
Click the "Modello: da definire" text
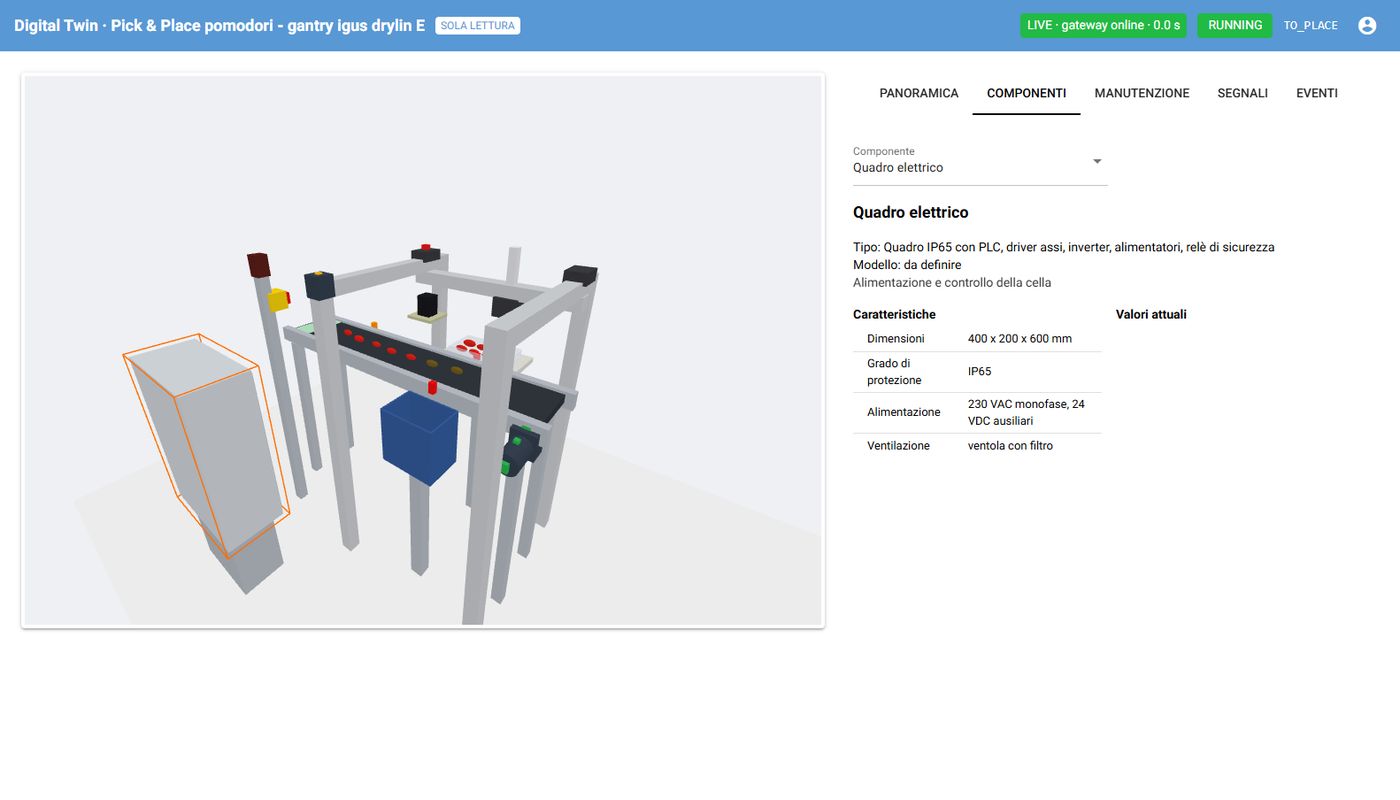[907, 265]
